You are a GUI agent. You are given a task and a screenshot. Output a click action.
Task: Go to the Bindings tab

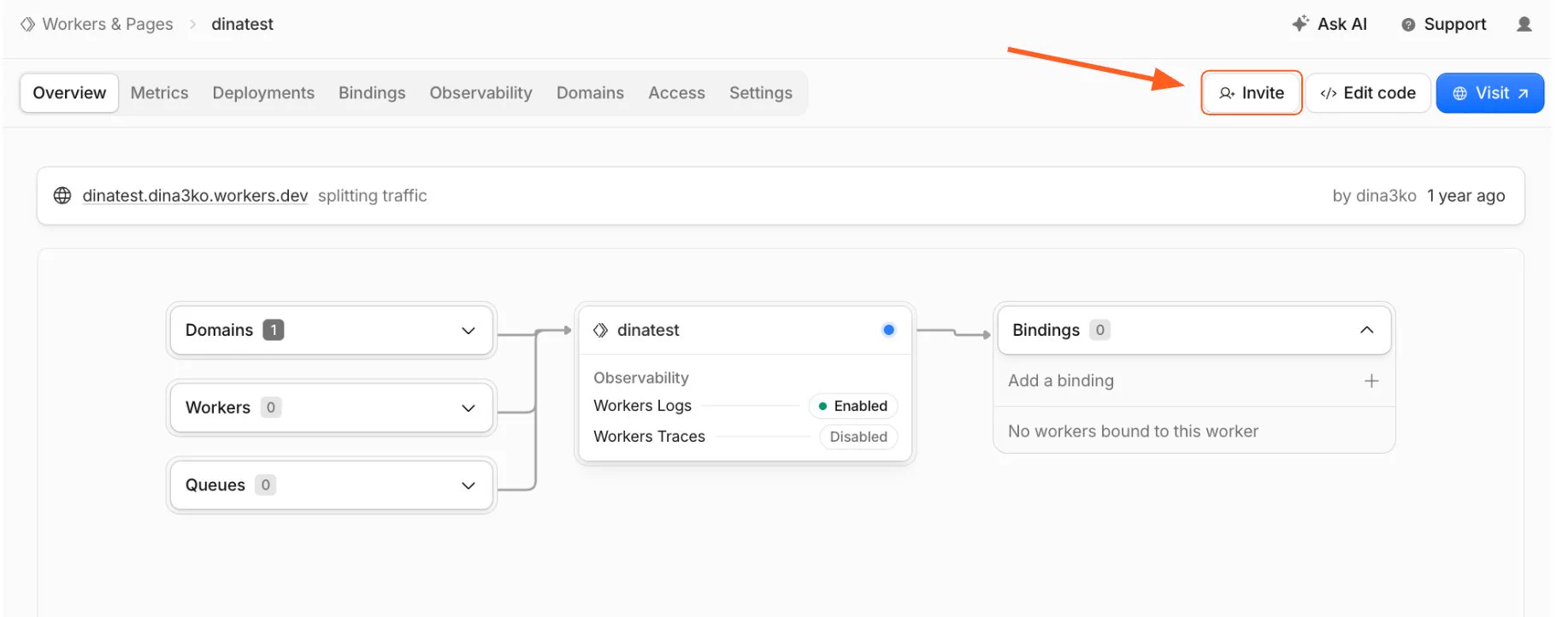372,93
